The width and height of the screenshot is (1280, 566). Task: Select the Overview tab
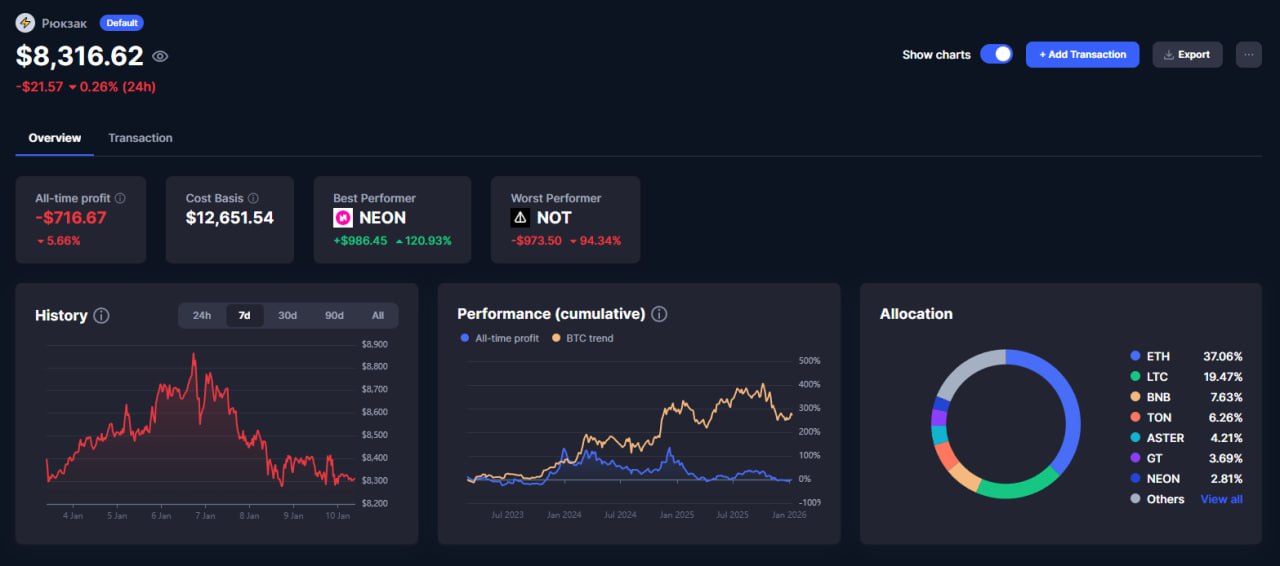[x=55, y=138]
